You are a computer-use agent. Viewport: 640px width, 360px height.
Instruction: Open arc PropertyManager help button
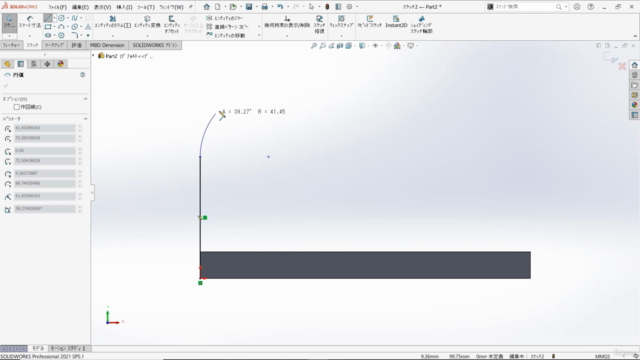click(82, 75)
